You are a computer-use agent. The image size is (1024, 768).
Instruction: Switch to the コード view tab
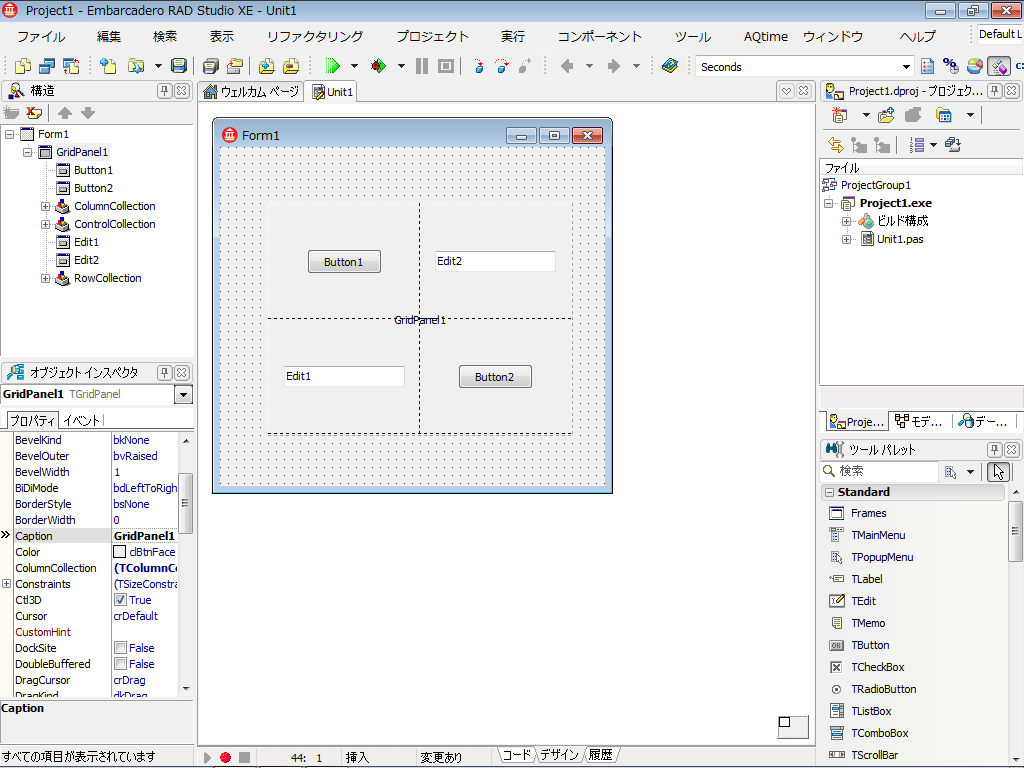pyautogui.click(x=517, y=755)
